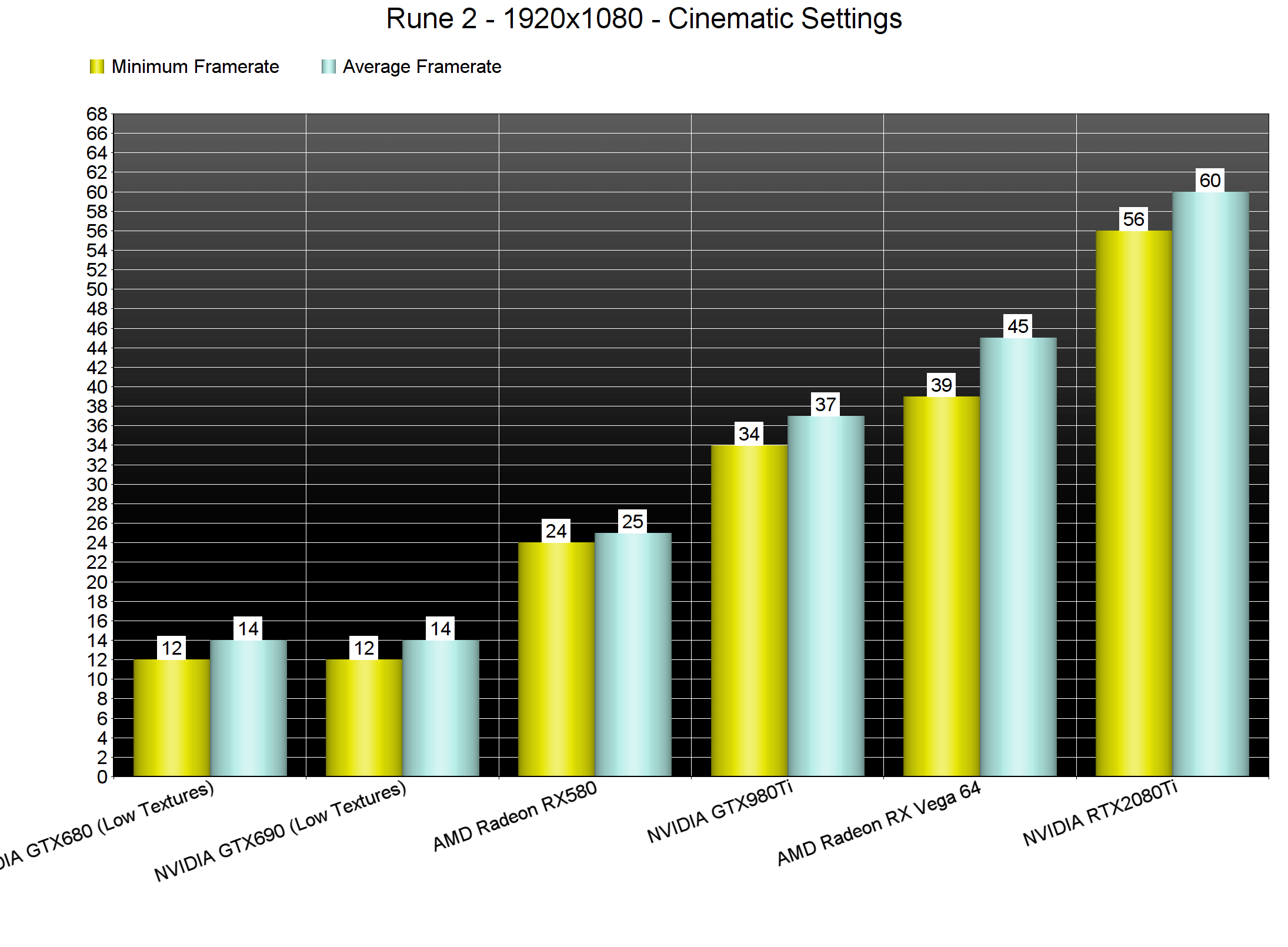Click the NVIDIA RTX2080Ti axis label
The height and width of the screenshot is (947, 1288).
click(x=1100, y=813)
